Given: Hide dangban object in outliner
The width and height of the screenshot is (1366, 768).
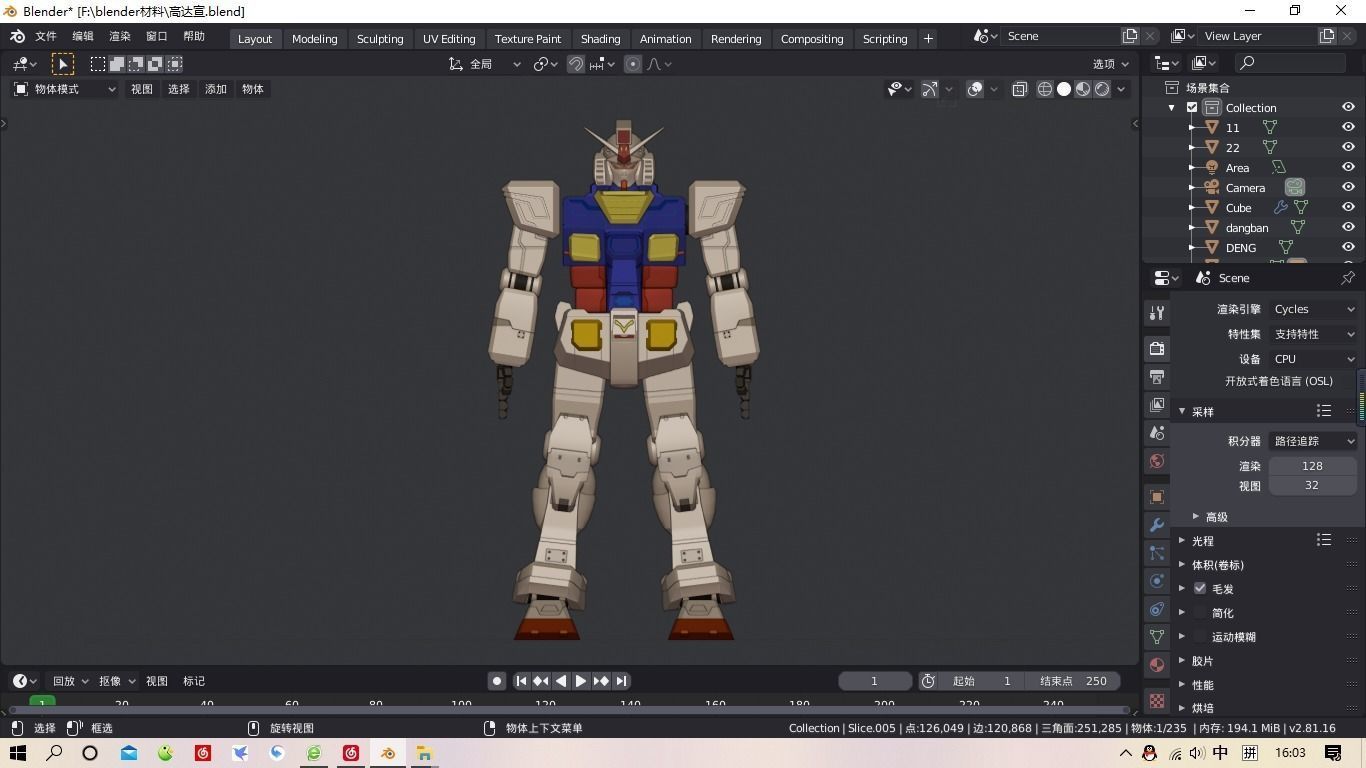Looking at the screenshot, I should click(1348, 227).
